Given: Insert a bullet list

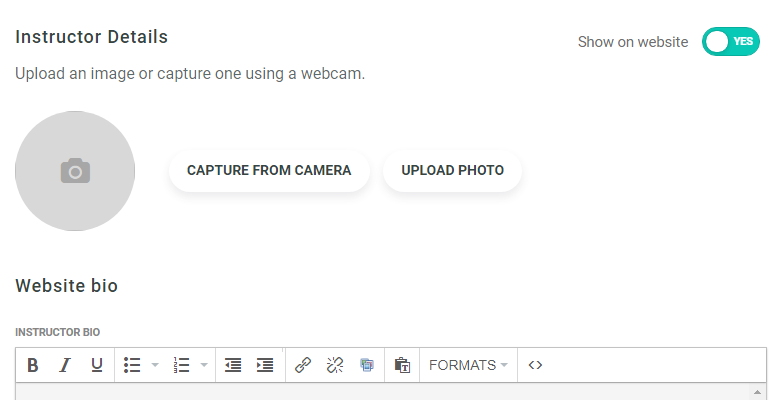Looking at the screenshot, I should 132,365.
